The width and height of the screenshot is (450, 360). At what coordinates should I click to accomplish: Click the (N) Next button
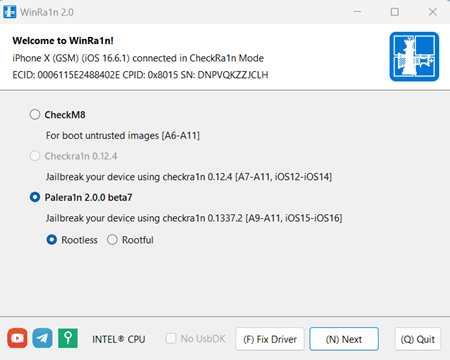click(344, 339)
